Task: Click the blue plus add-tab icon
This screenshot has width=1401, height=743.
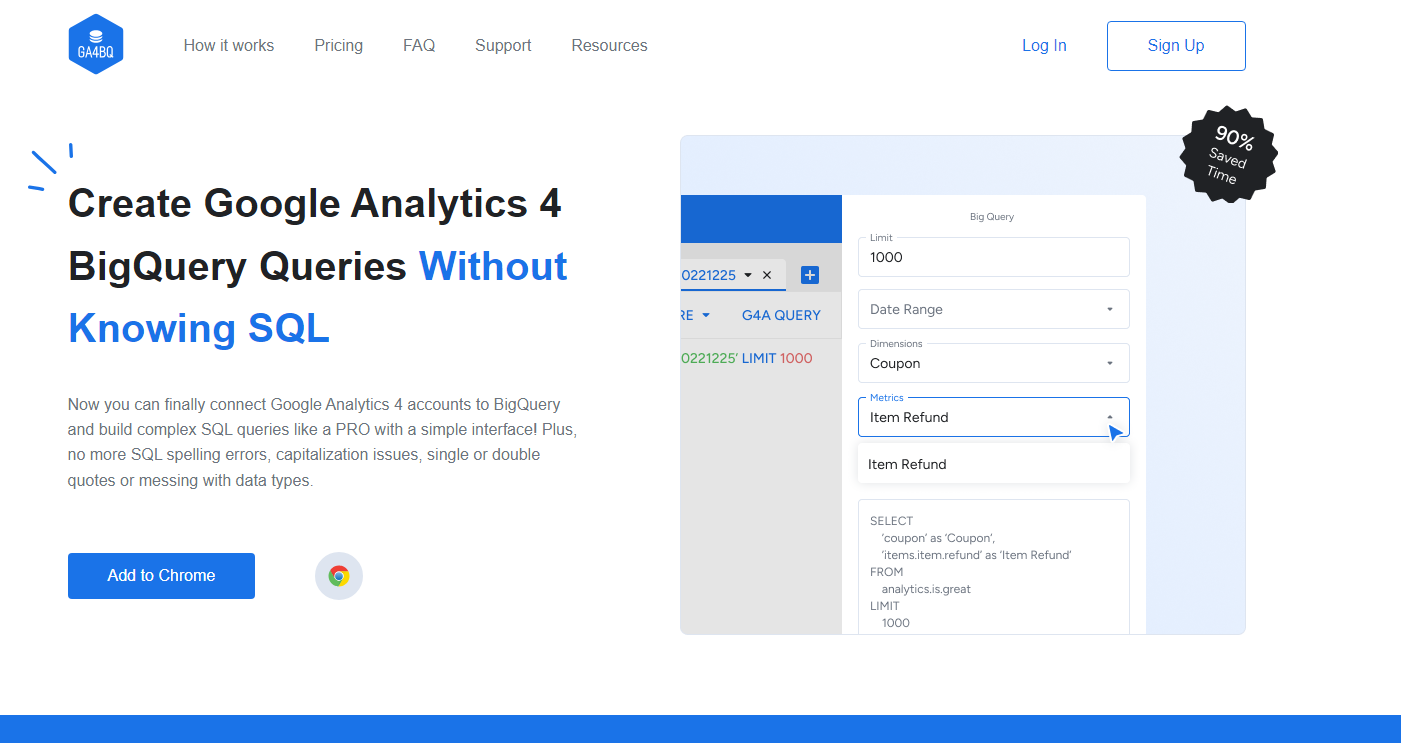Action: click(810, 275)
